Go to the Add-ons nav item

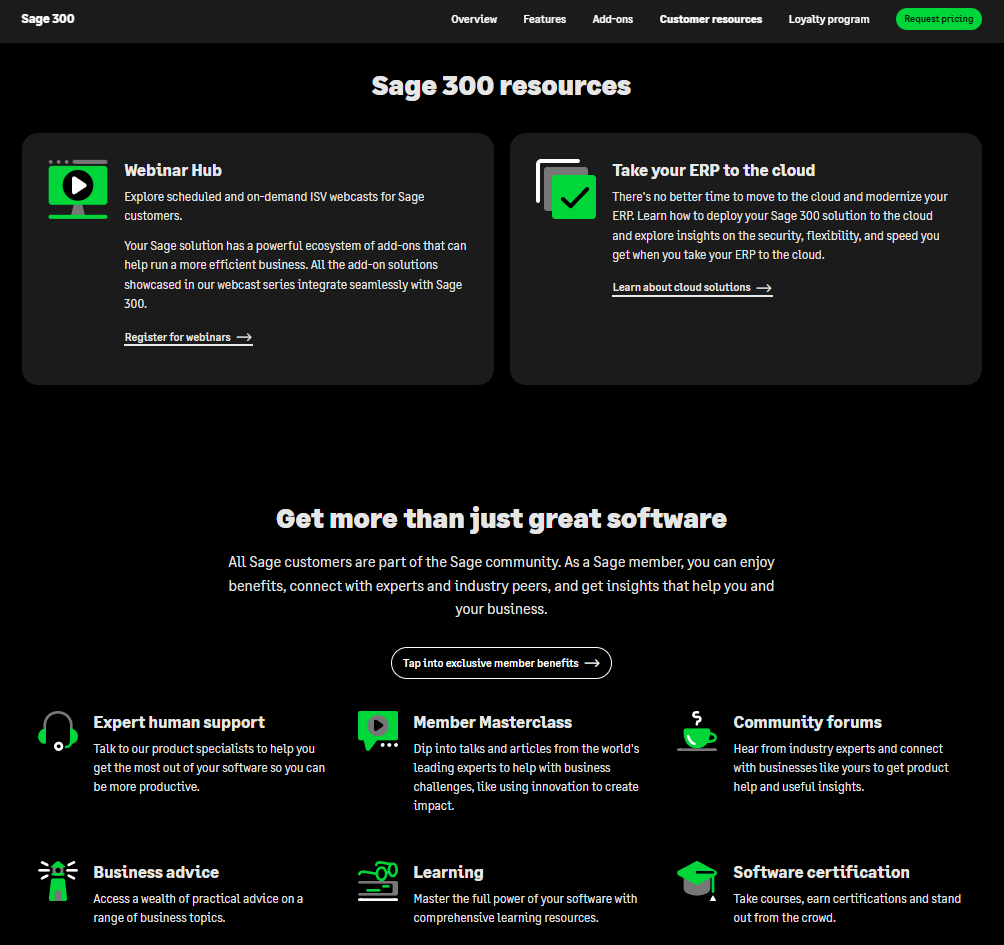[613, 19]
